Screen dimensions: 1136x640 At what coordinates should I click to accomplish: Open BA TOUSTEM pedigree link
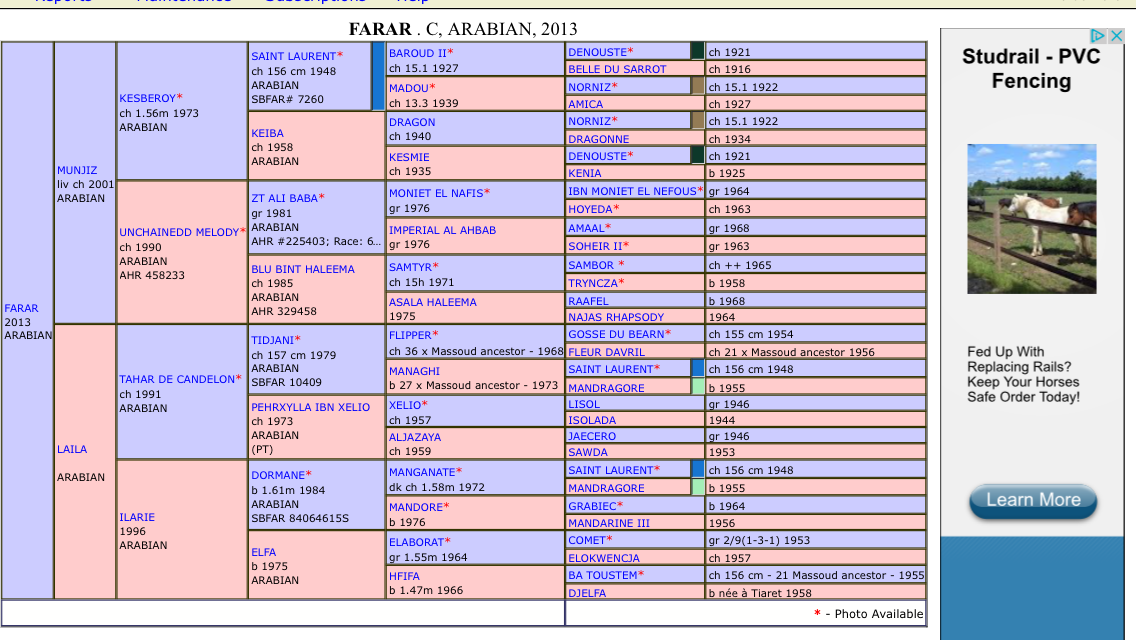pos(603,575)
